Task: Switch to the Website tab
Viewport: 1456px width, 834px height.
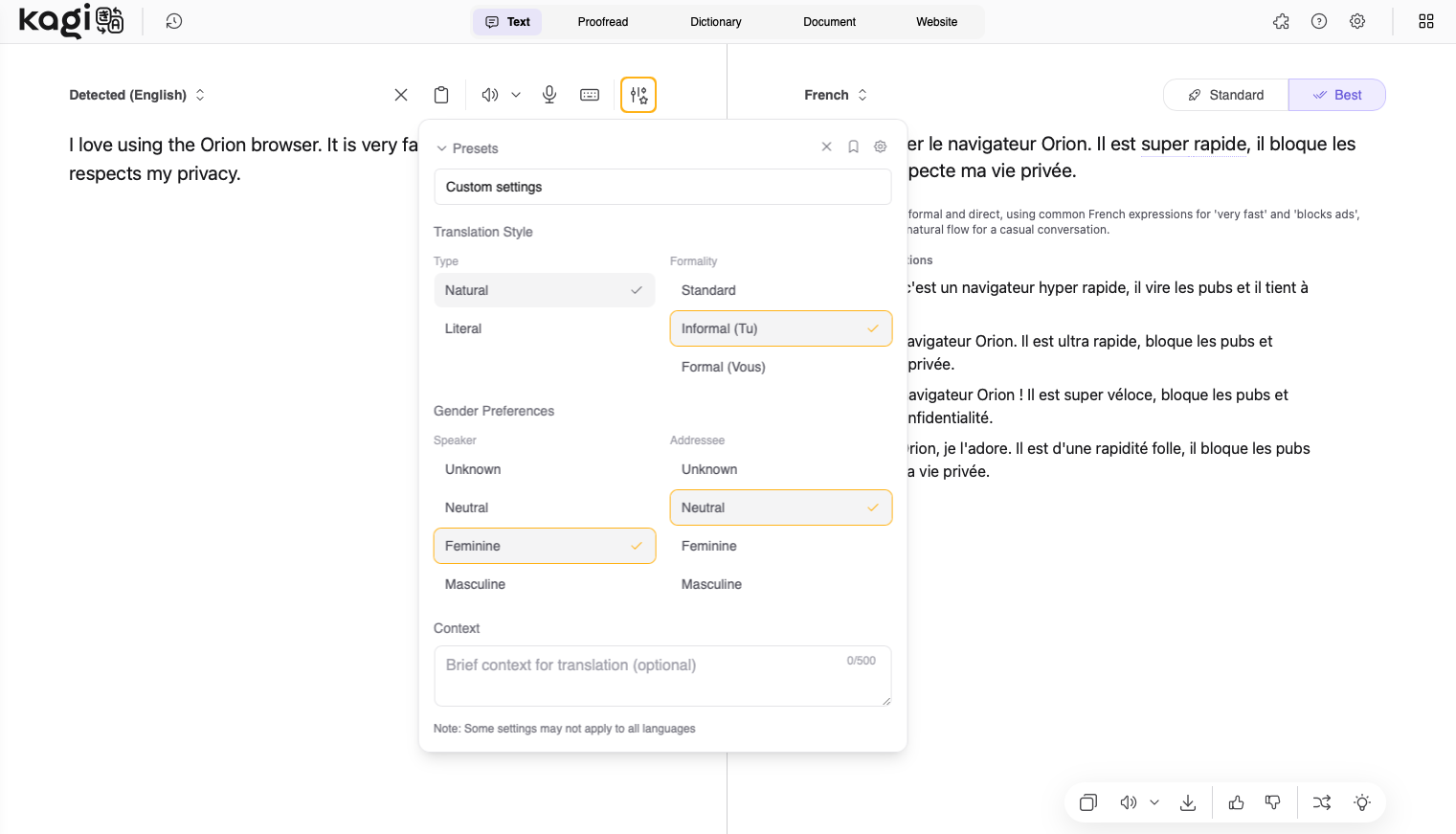Action: tap(937, 22)
